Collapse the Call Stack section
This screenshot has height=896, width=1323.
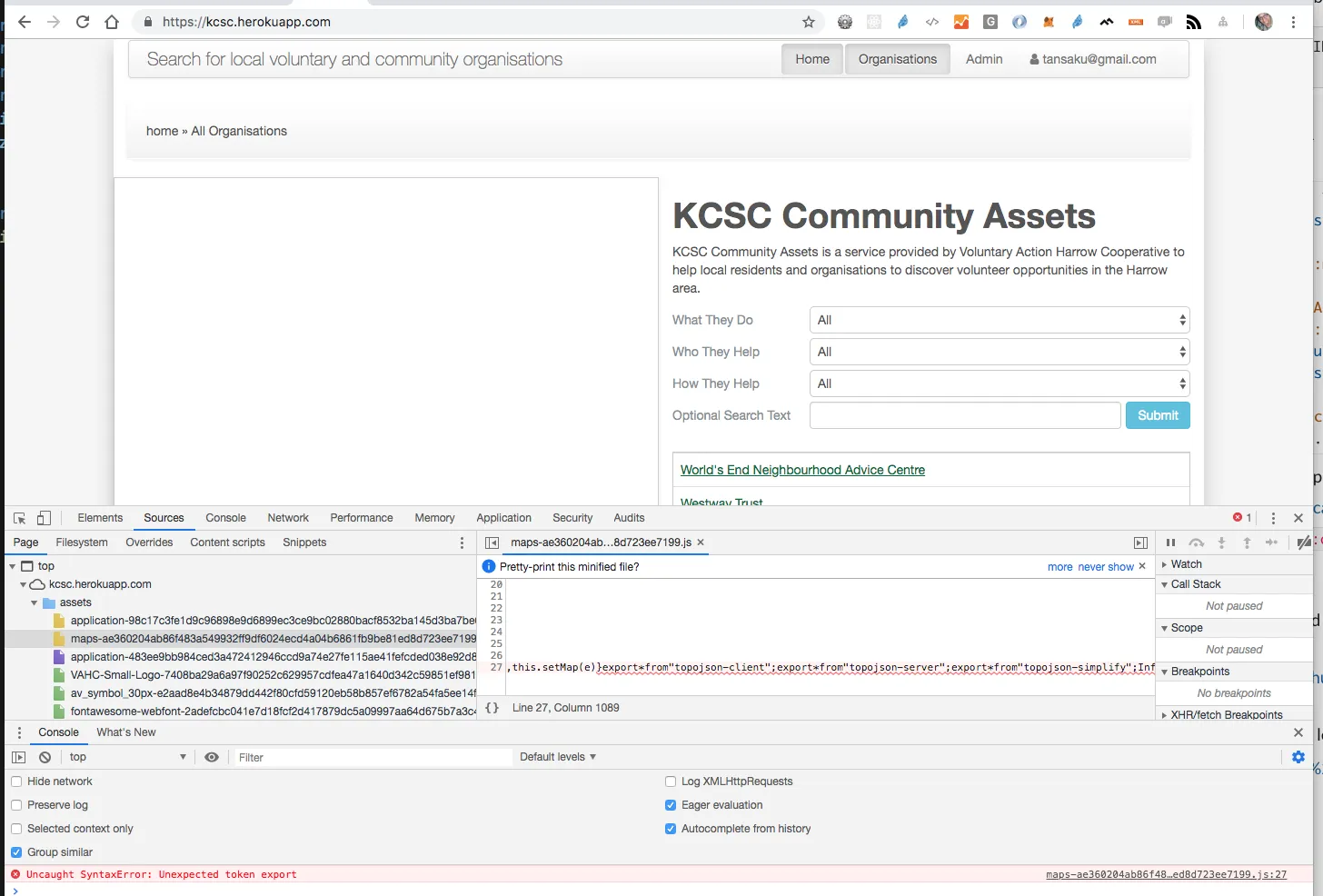coord(1165,584)
